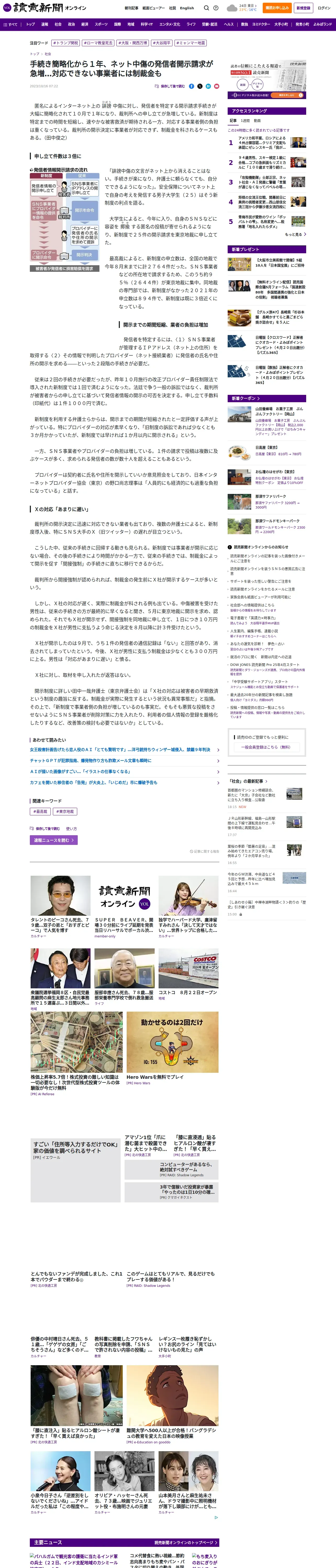Image resolution: width=336 pixels, height=1568 pixels.
Task: Click the ad choices icon under celebrity ads
Action: 216,1518
